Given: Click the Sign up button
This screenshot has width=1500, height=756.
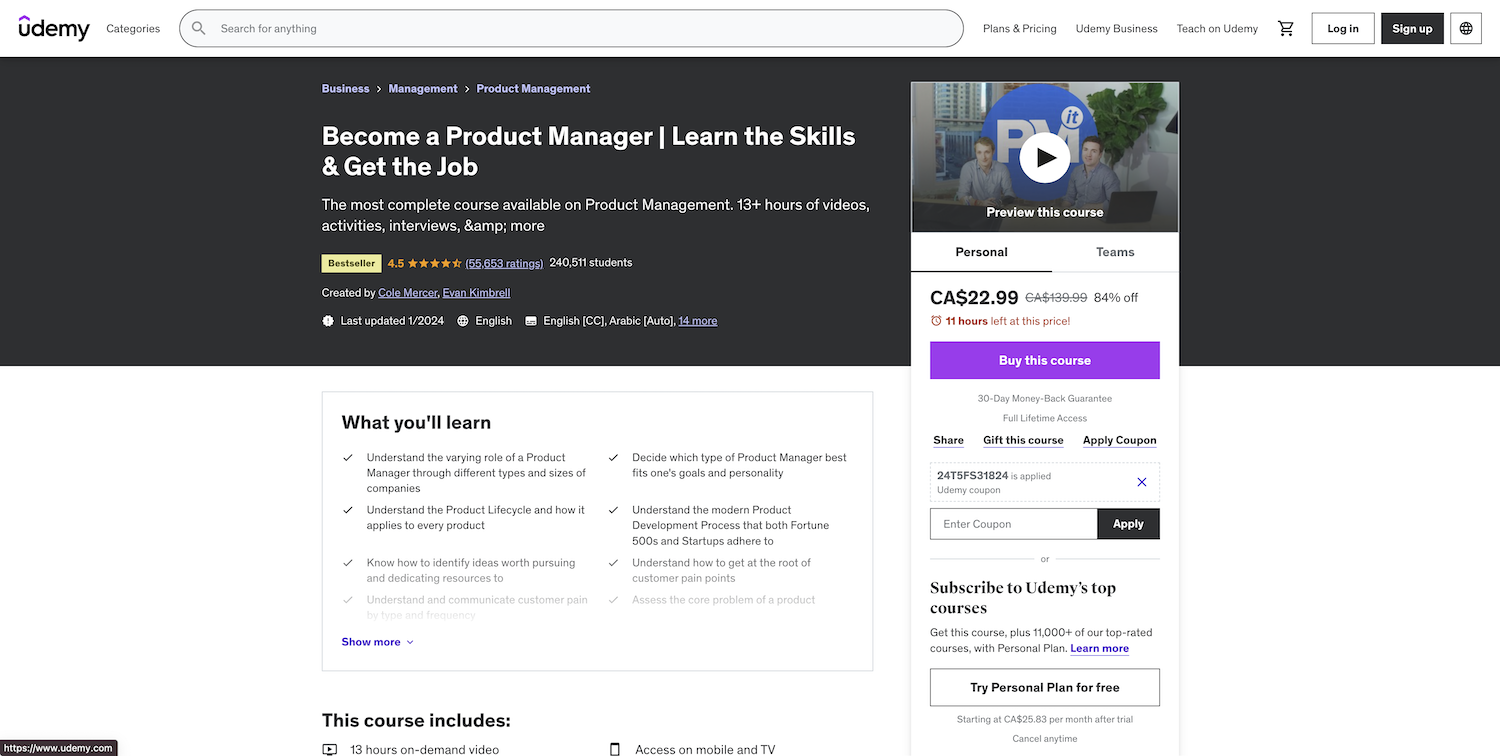Looking at the screenshot, I should point(1412,28).
